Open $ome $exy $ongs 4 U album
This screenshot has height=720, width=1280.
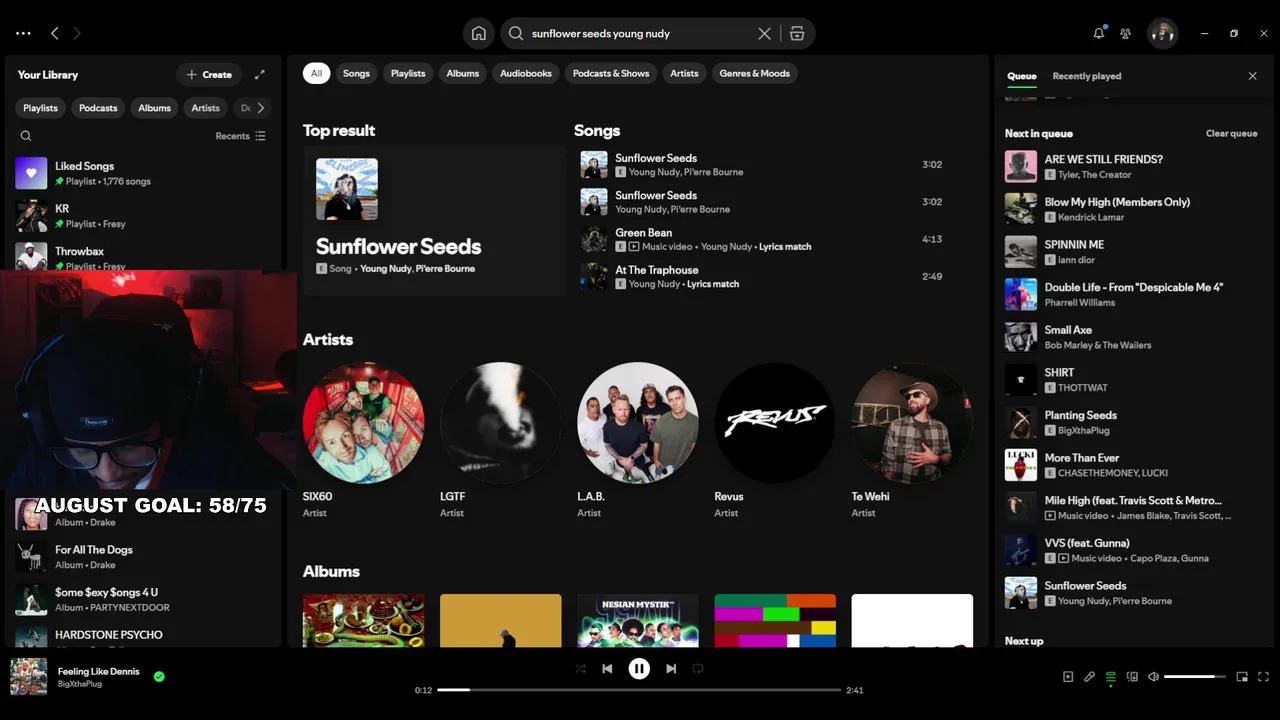pyautogui.click(x=144, y=599)
